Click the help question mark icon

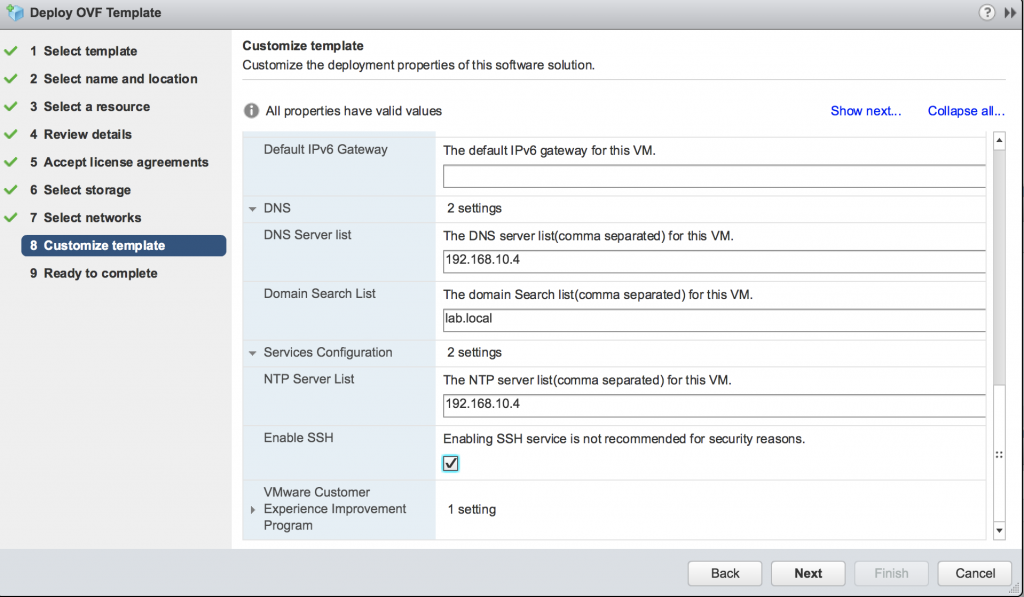[x=986, y=12]
